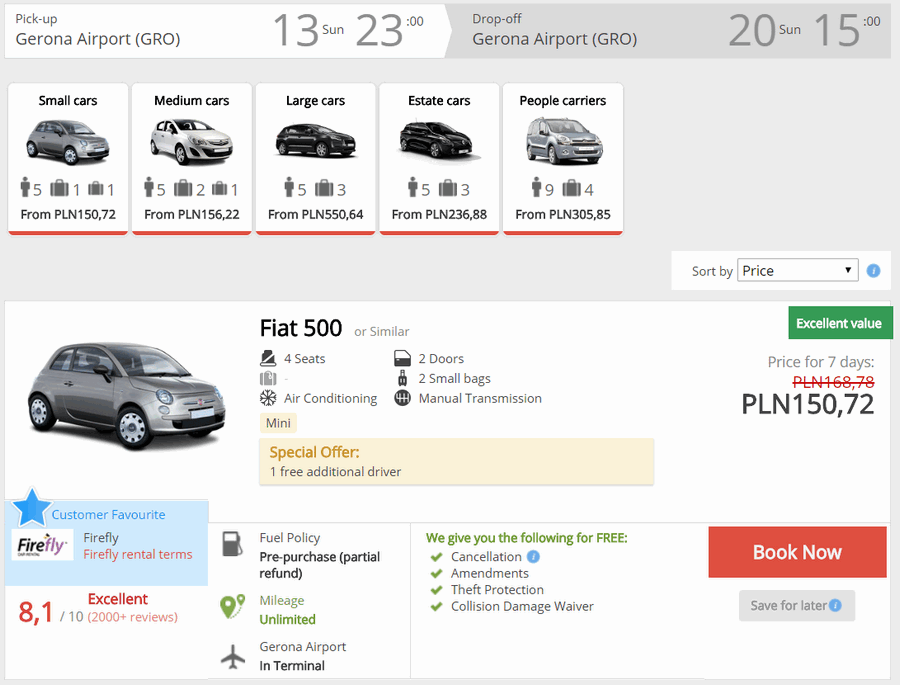Open the Sort by Price dropdown

797,270
